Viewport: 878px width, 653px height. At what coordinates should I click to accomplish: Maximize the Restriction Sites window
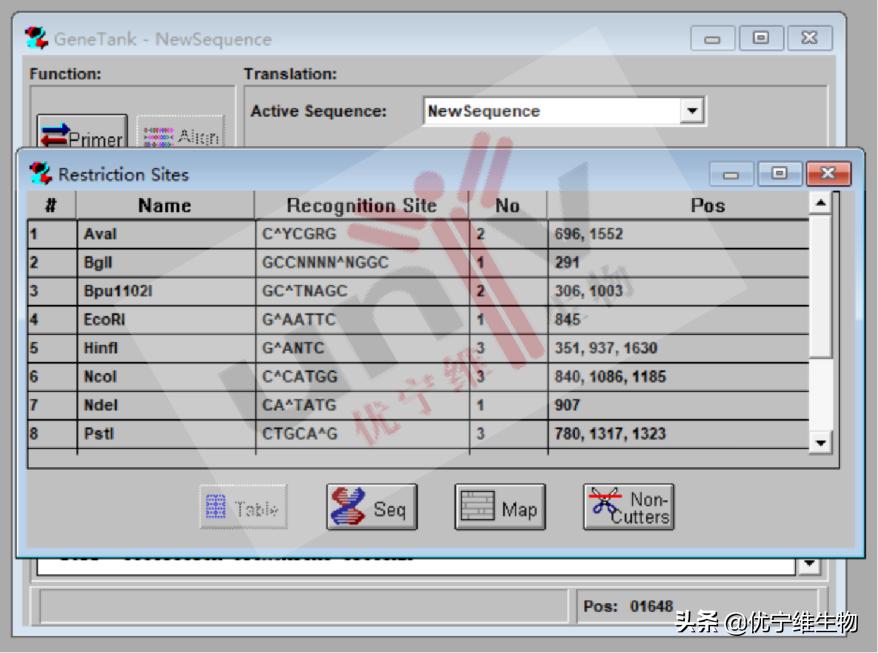(x=780, y=174)
